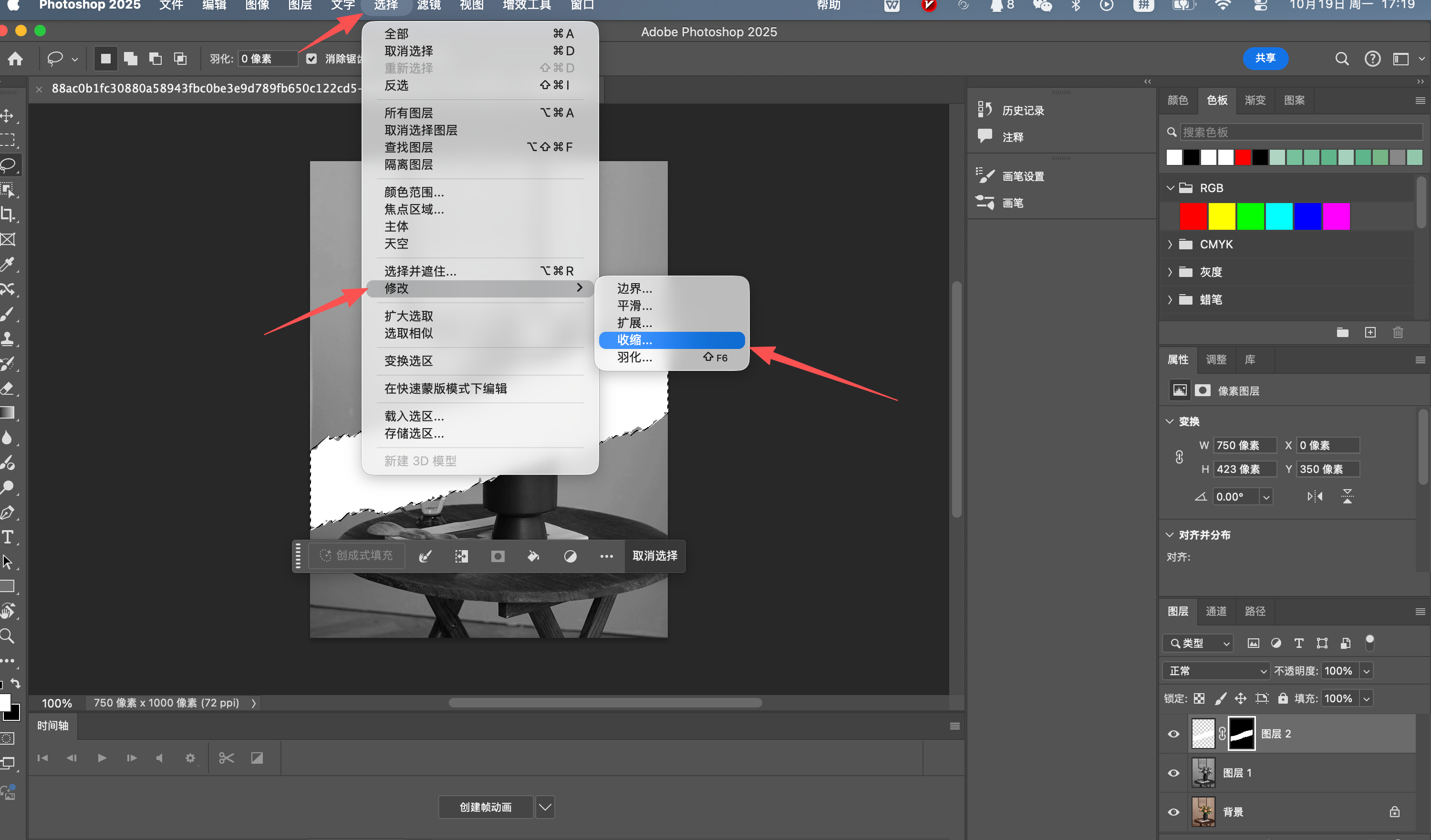Image resolution: width=1431 pixels, height=840 pixels.
Task: Hide the 背景 layer visibility
Action: pos(1173,811)
